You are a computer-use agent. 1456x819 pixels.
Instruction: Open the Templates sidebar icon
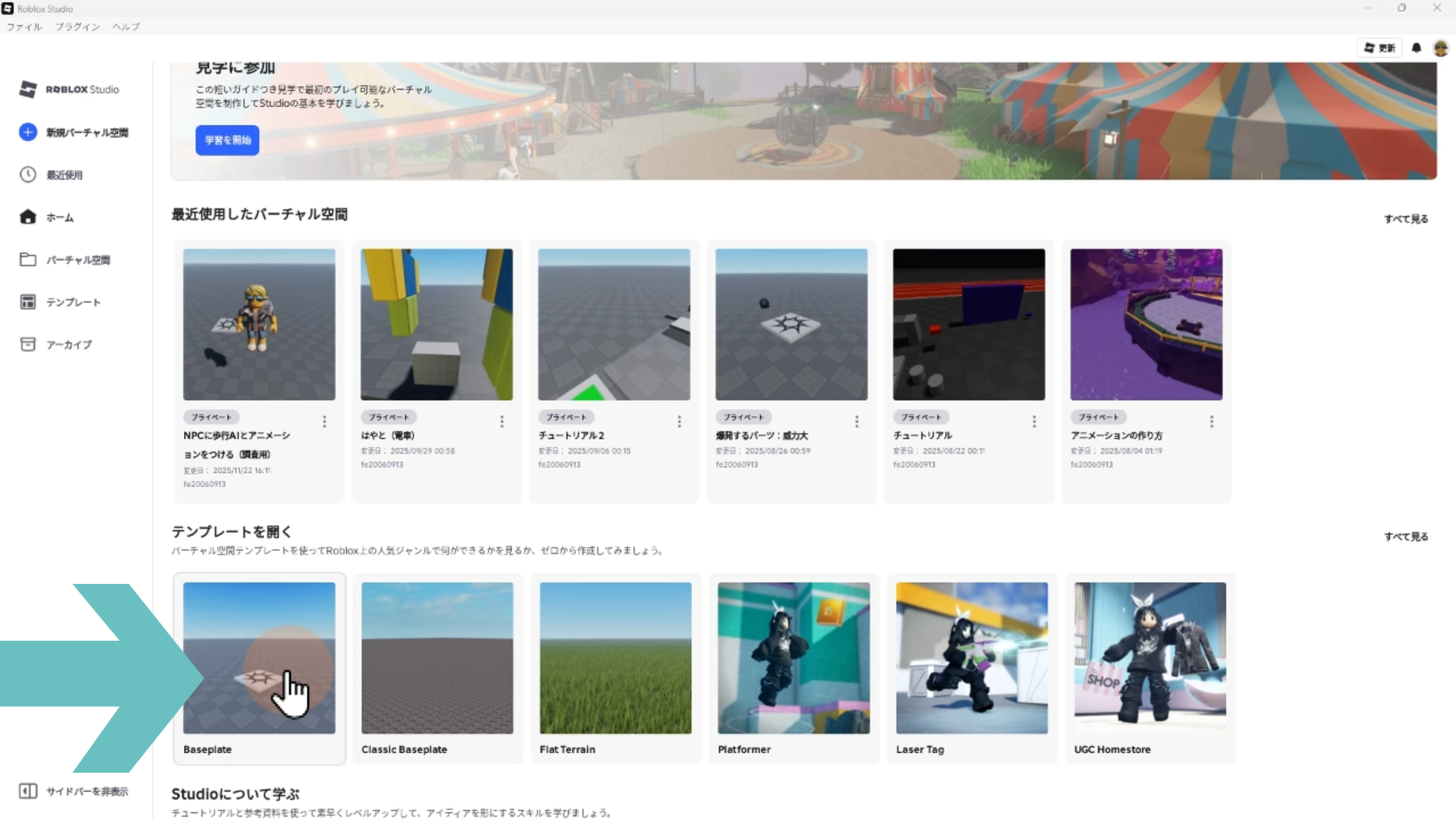pos(28,302)
